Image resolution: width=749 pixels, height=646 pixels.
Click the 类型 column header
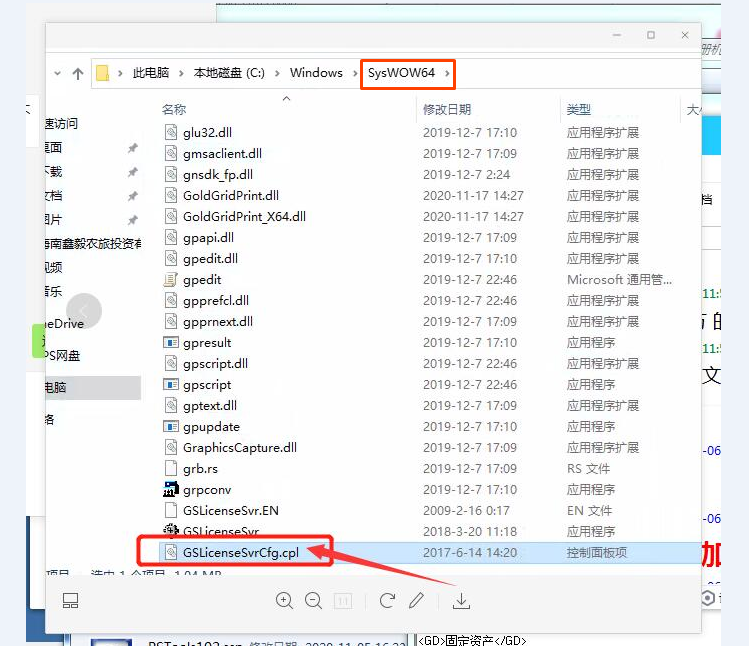[x=578, y=109]
